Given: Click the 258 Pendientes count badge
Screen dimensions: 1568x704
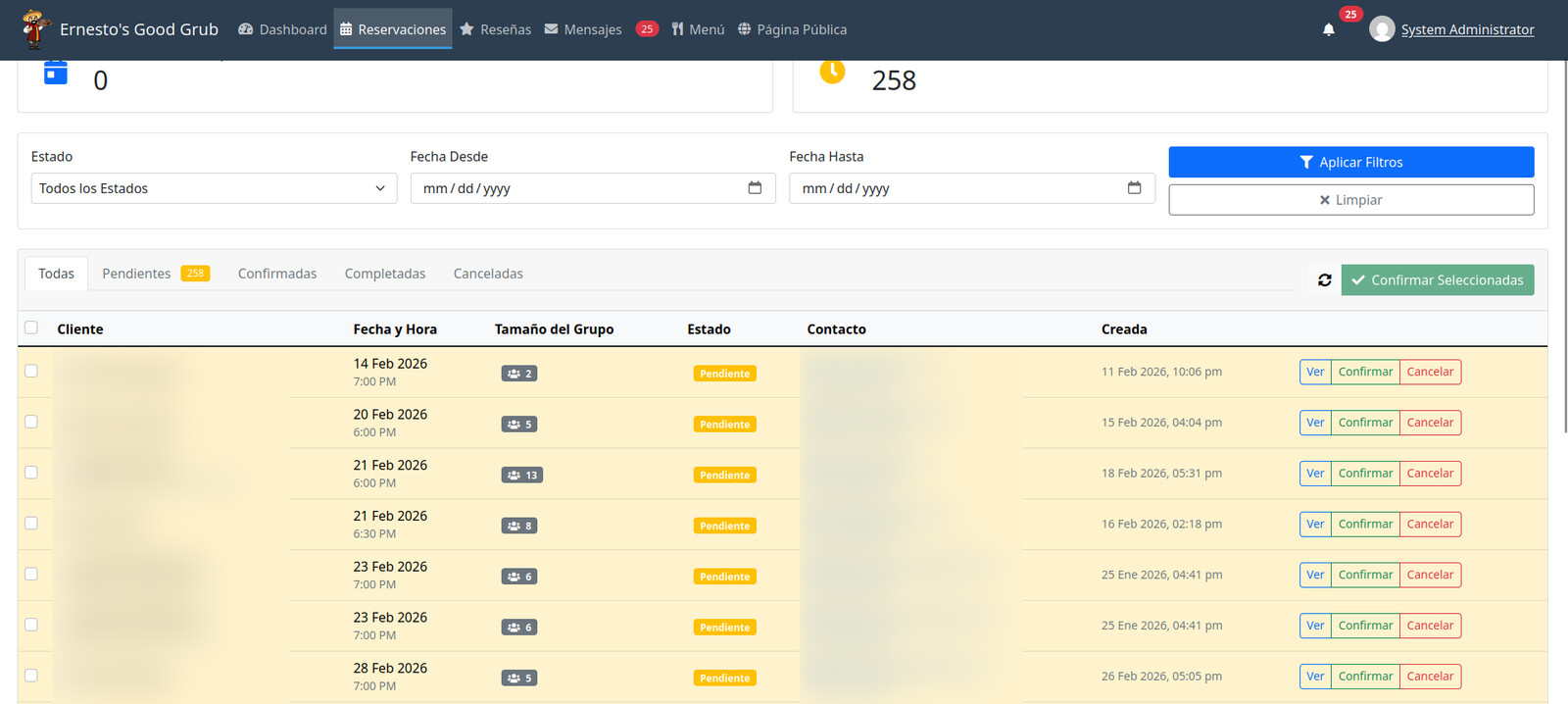Looking at the screenshot, I should pos(195,274).
